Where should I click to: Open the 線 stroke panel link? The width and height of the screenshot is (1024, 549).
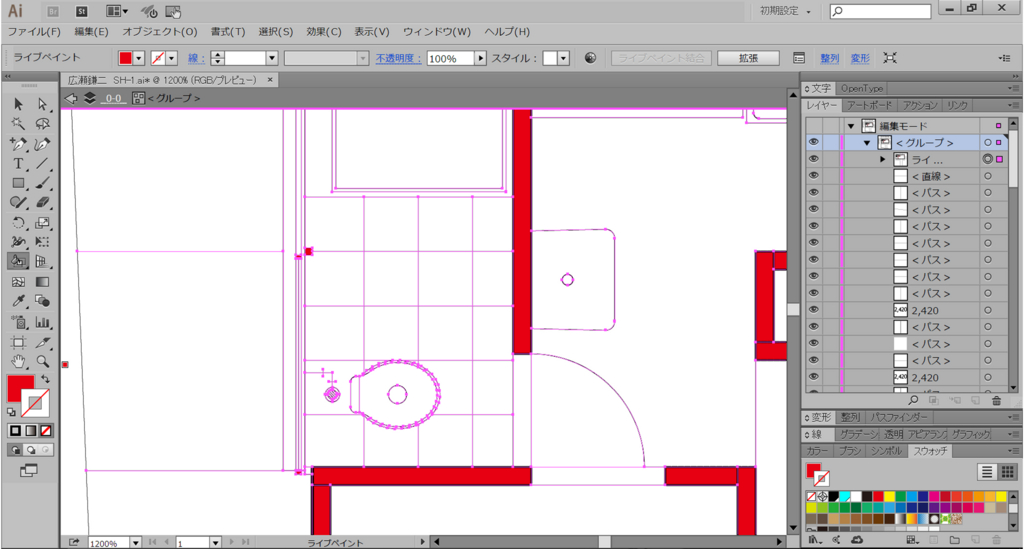(197, 58)
